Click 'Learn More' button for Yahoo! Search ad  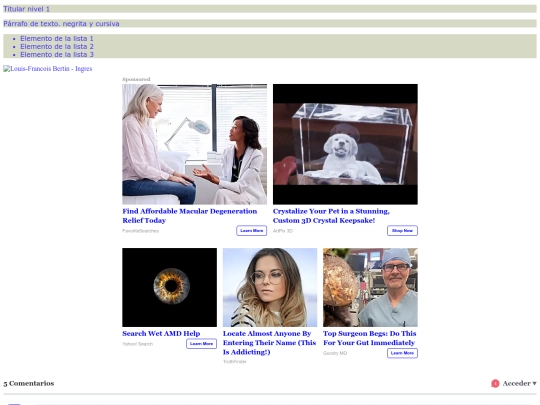pos(201,344)
